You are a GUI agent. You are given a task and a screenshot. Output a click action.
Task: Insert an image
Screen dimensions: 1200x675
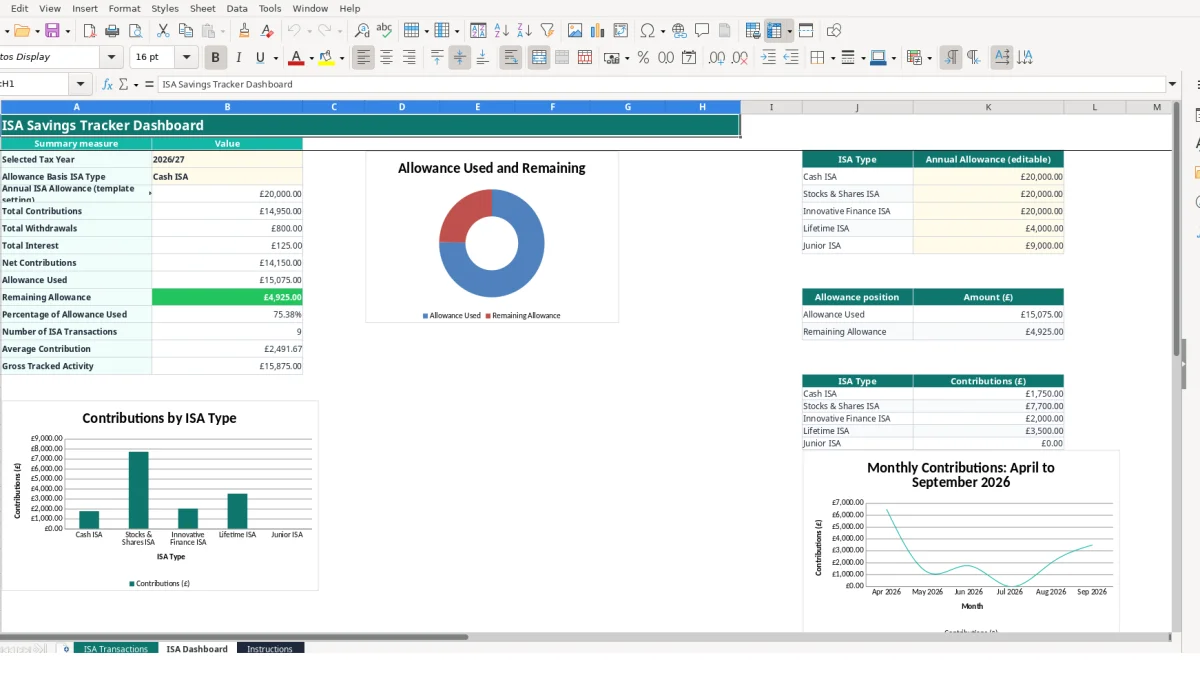(x=575, y=31)
